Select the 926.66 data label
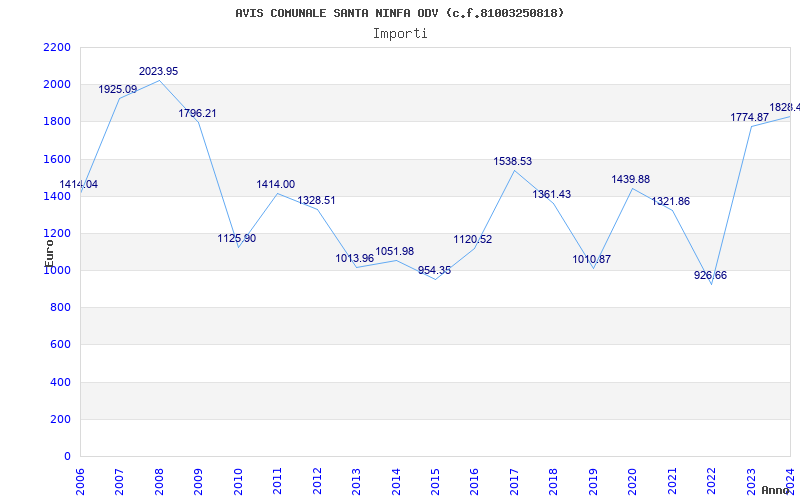This screenshot has width=800, height=500. (x=711, y=276)
